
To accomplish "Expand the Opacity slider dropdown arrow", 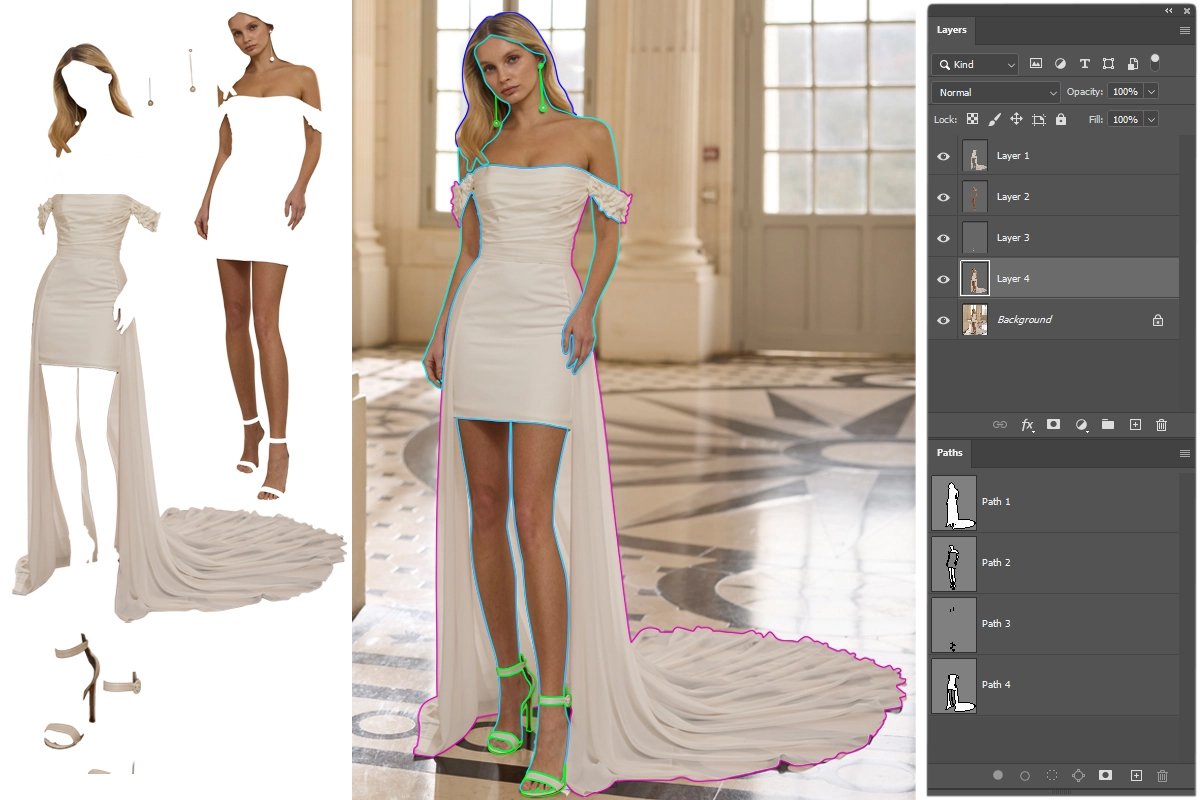I will tap(1152, 92).
